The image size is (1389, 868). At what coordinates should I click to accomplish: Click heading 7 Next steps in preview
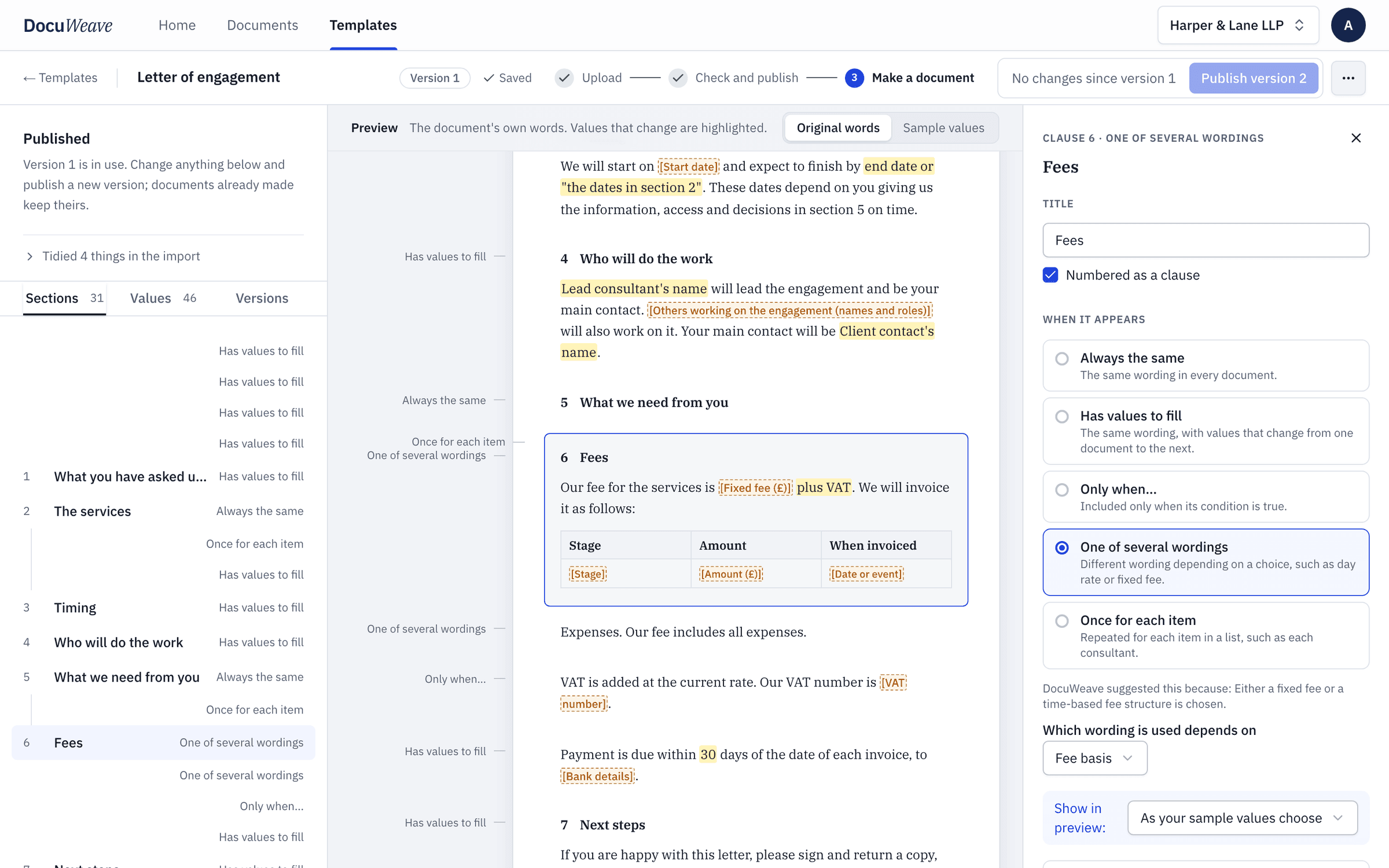(602, 825)
